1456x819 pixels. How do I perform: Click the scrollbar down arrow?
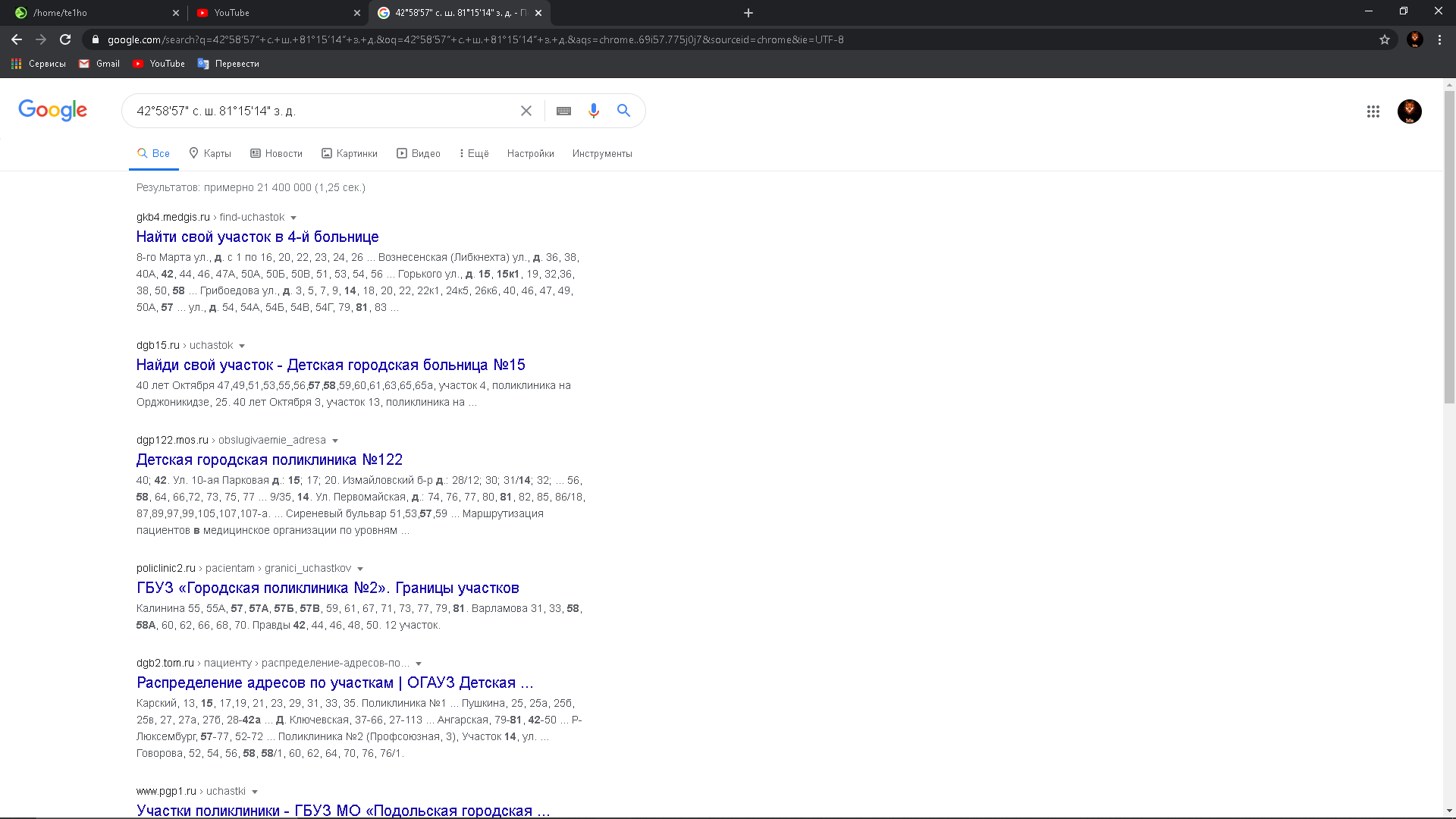(1449, 811)
